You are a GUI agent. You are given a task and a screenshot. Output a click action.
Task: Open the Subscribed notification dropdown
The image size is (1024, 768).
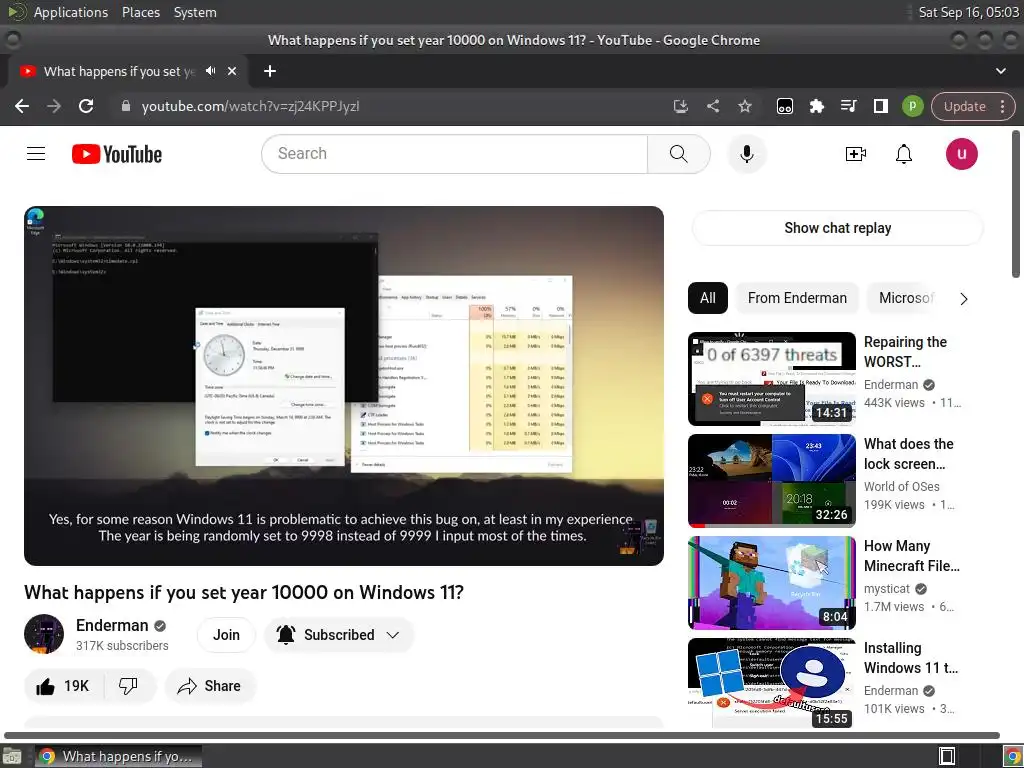(339, 635)
